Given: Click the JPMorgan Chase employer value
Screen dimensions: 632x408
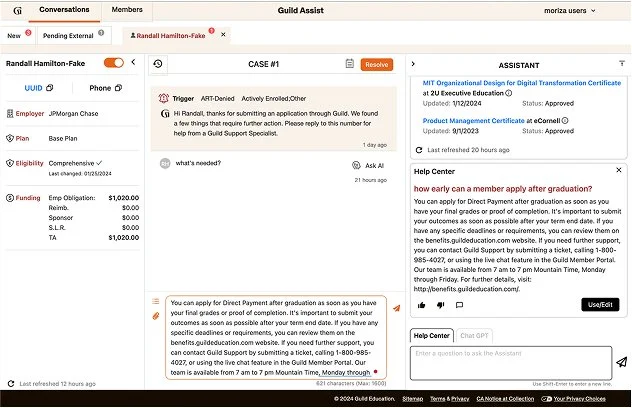Looking at the screenshot, I should coord(73,114).
